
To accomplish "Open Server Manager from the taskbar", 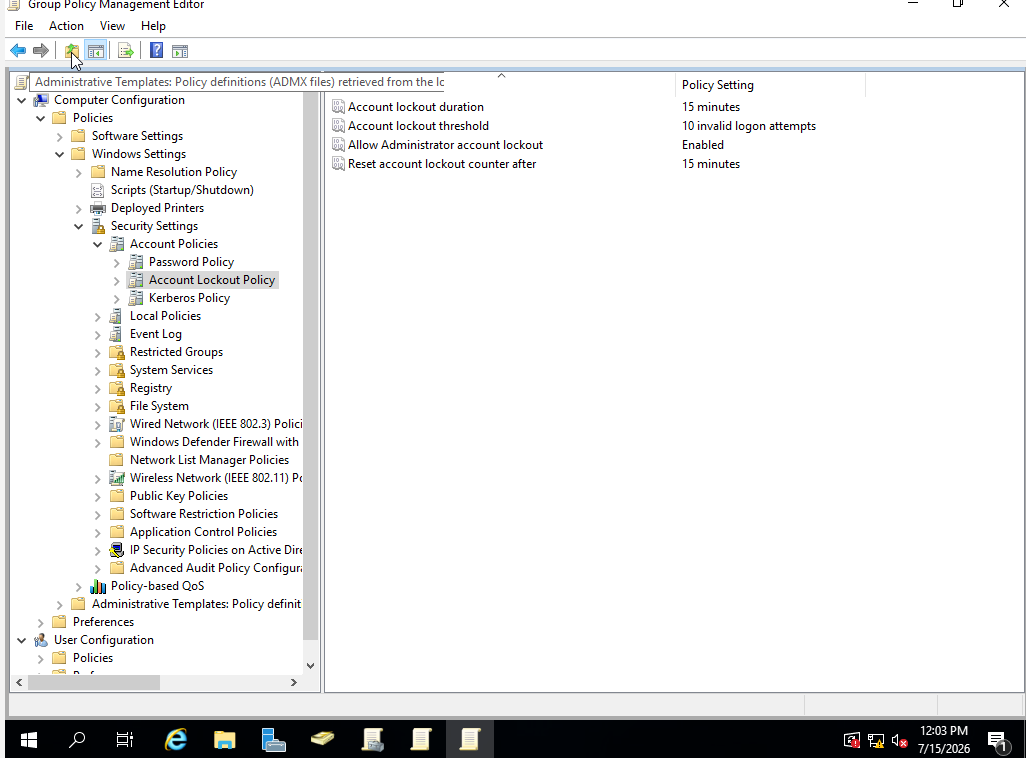I will coord(274,740).
